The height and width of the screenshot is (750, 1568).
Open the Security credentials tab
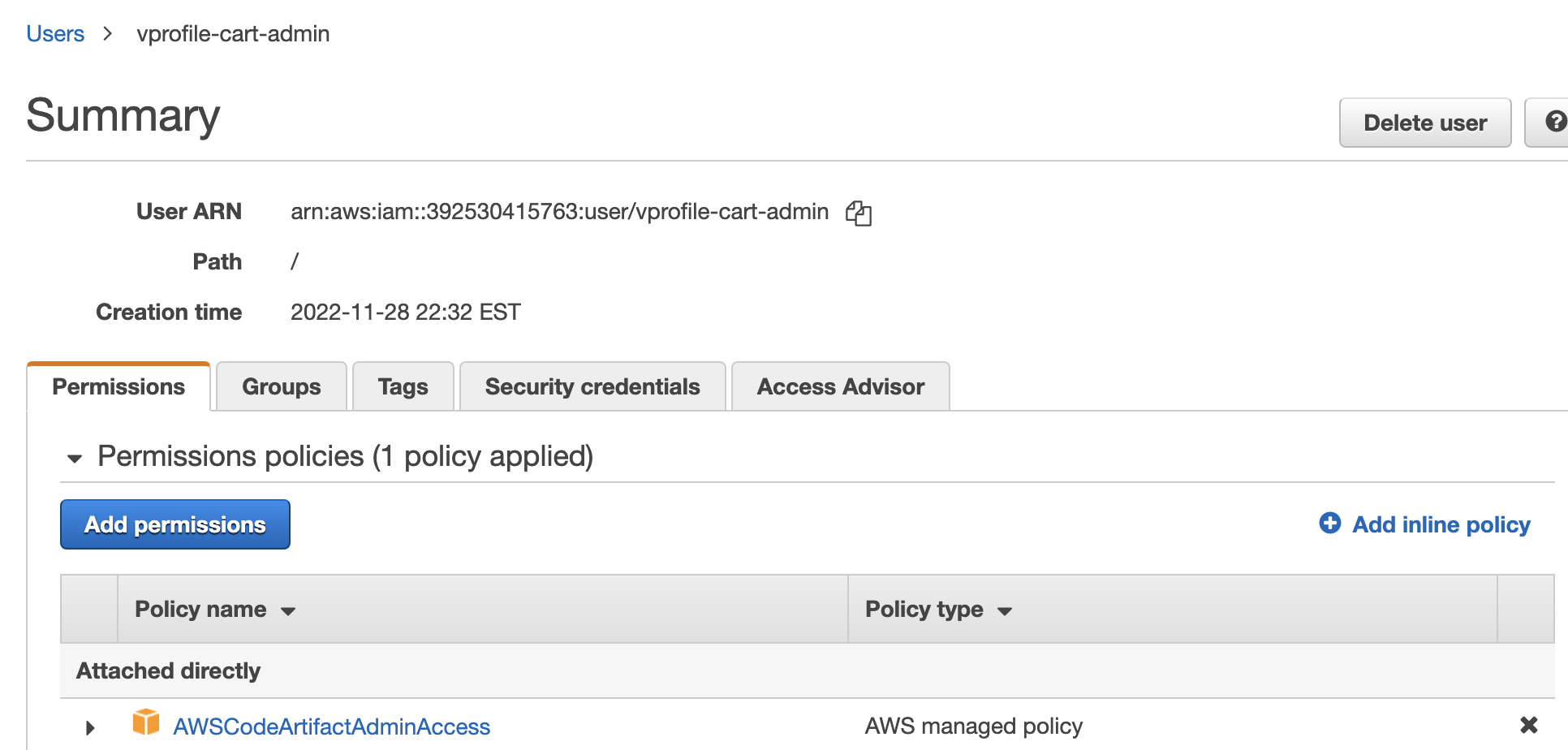[592, 386]
